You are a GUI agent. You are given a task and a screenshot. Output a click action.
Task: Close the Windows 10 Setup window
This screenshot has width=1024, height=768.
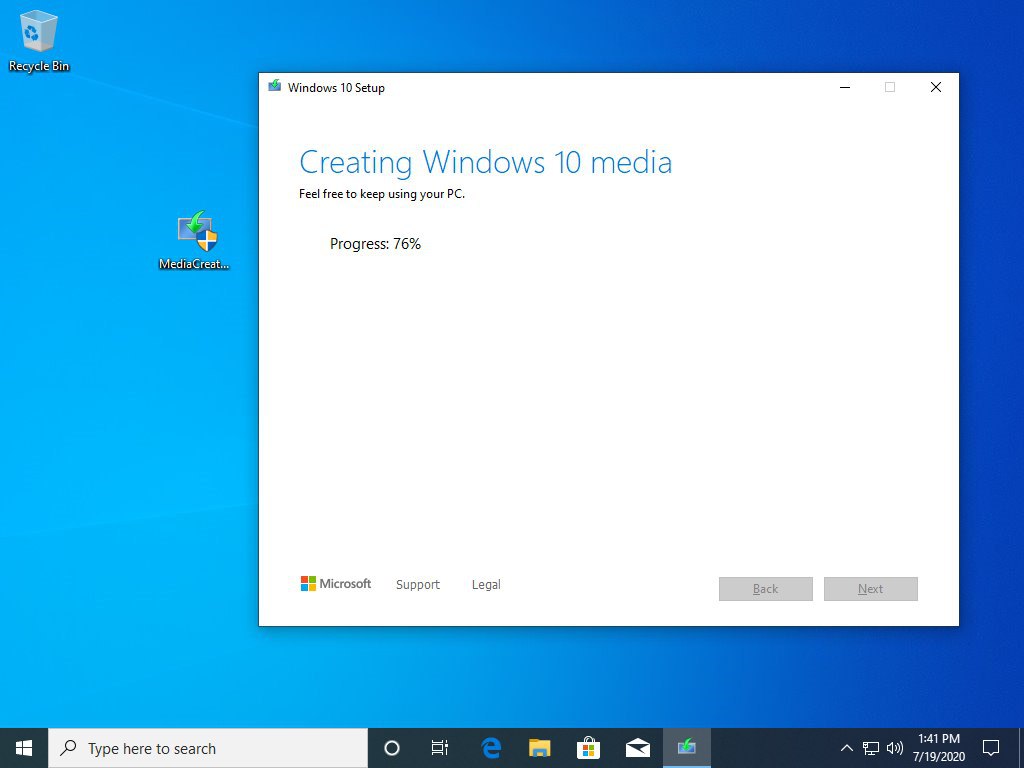pyautogui.click(x=936, y=87)
